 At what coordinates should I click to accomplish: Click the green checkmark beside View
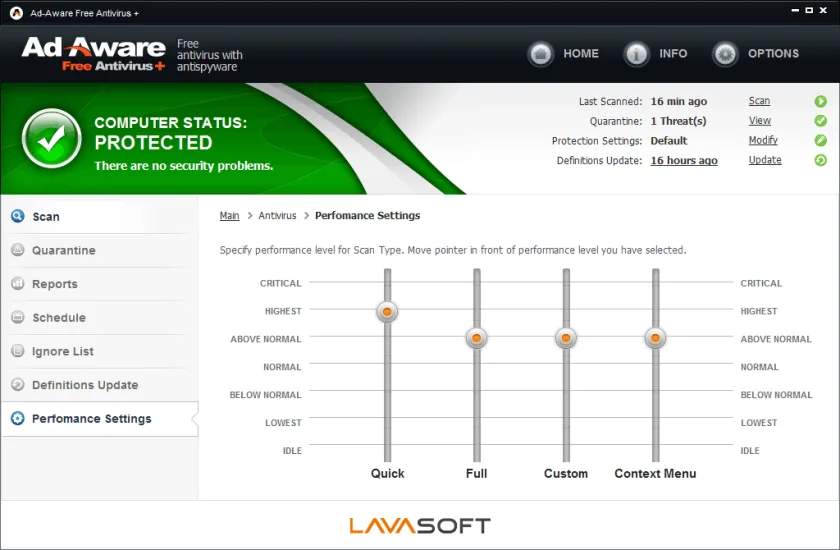click(x=820, y=121)
